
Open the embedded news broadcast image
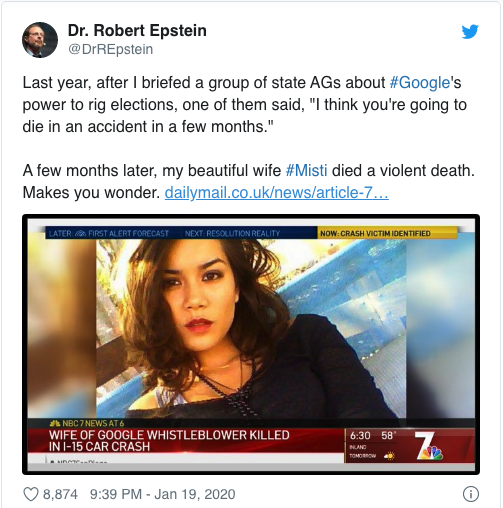point(251,345)
